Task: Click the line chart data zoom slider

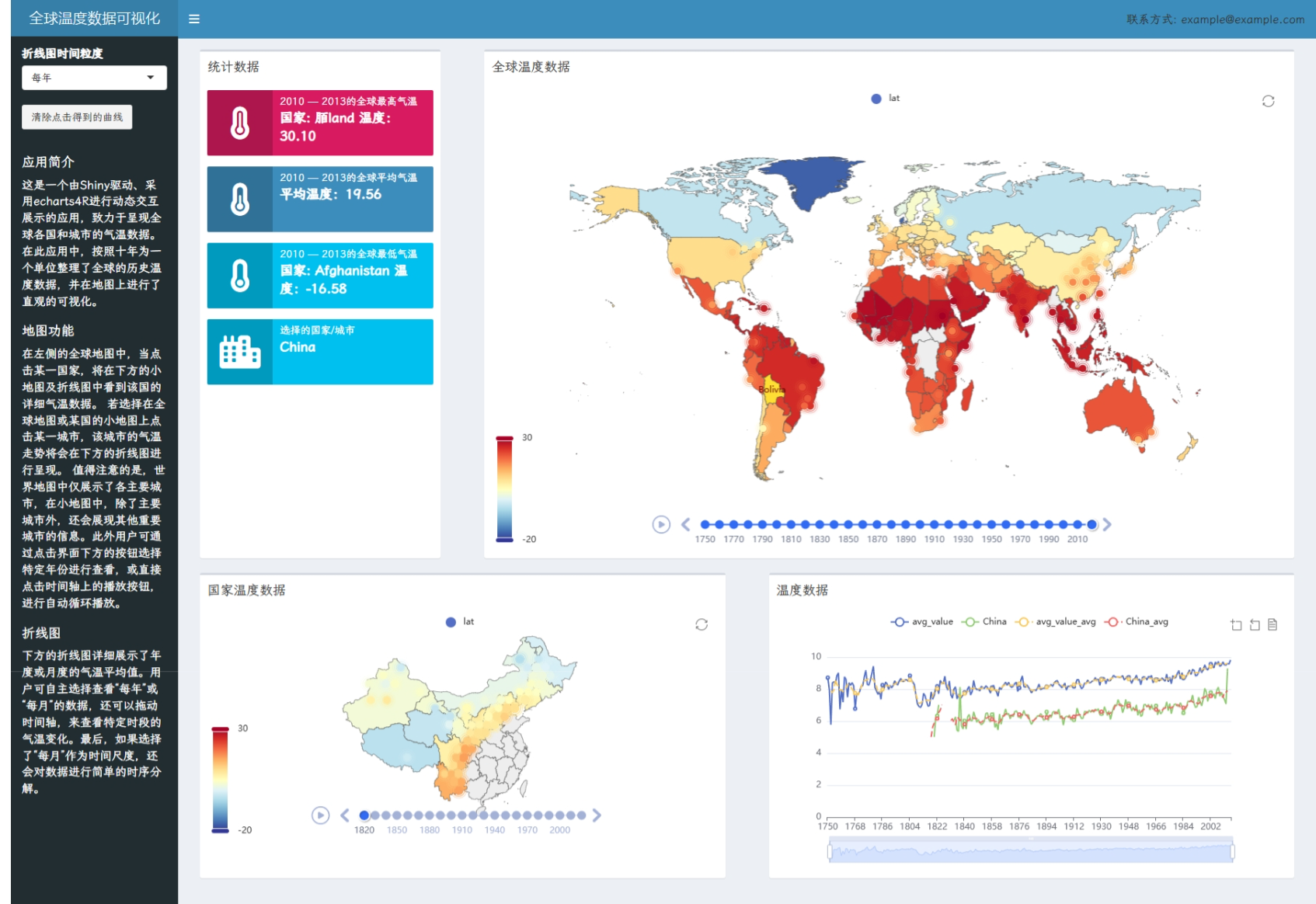Action: click(x=1030, y=852)
